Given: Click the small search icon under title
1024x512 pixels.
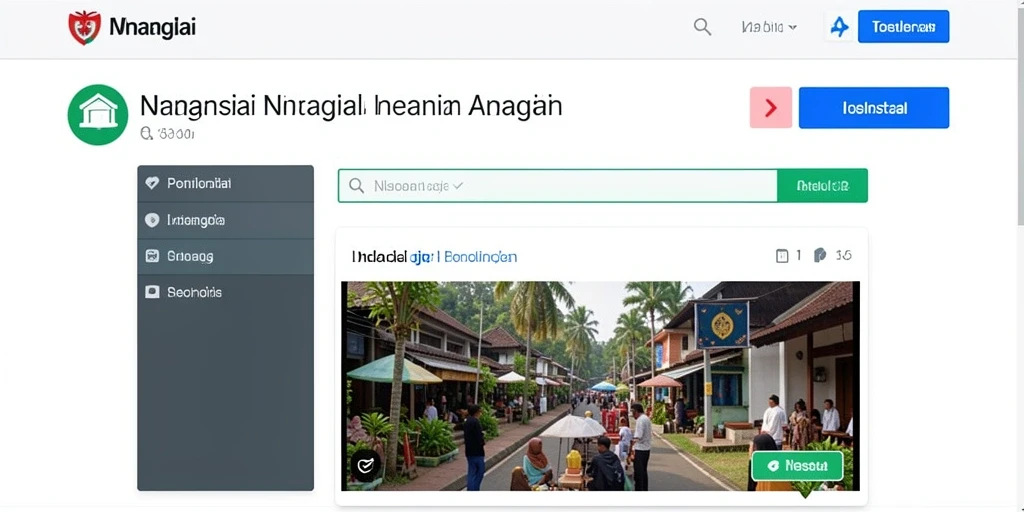Looking at the screenshot, I should [146, 134].
